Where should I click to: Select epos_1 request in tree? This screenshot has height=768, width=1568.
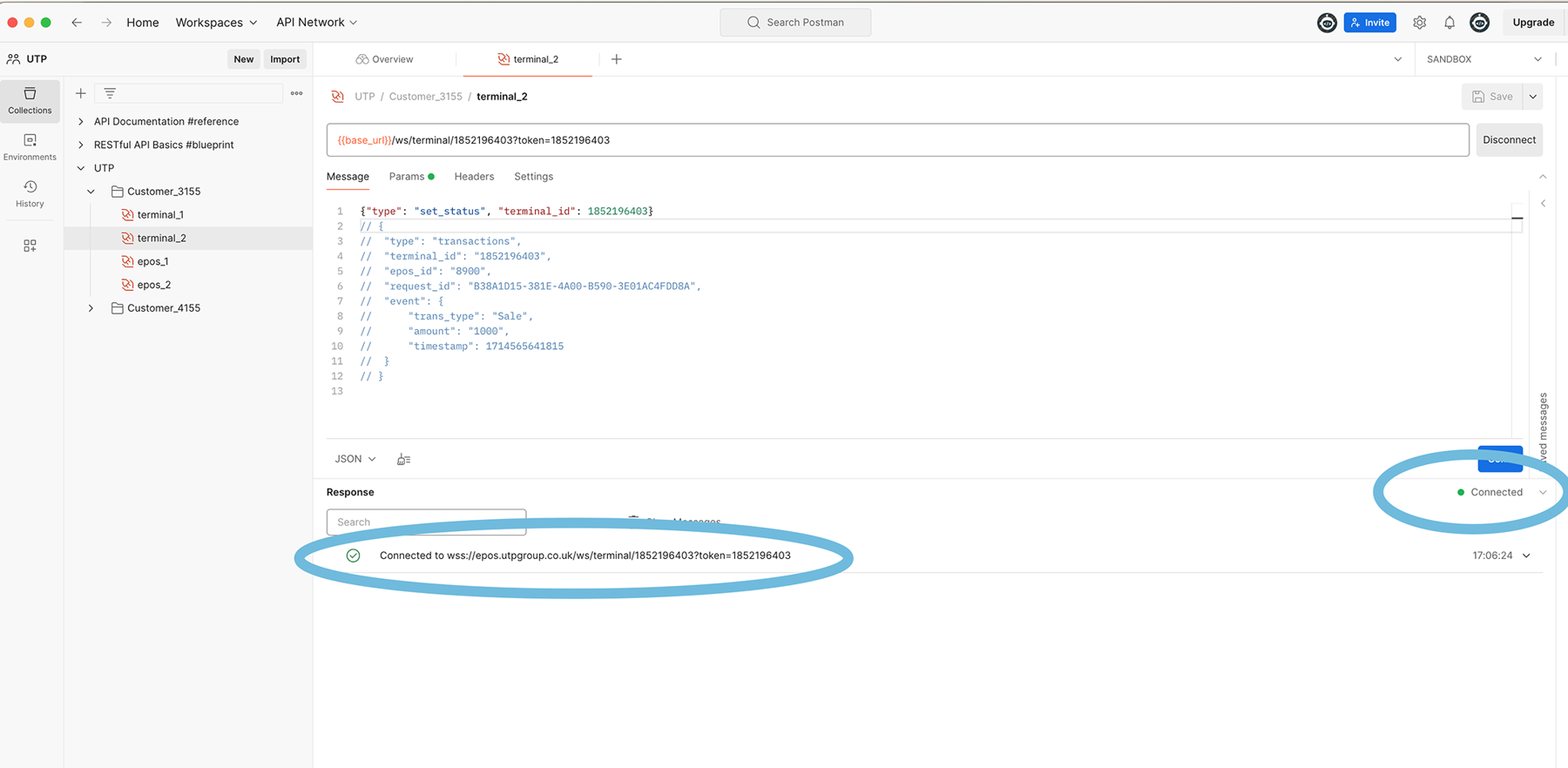[x=152, y=261]
